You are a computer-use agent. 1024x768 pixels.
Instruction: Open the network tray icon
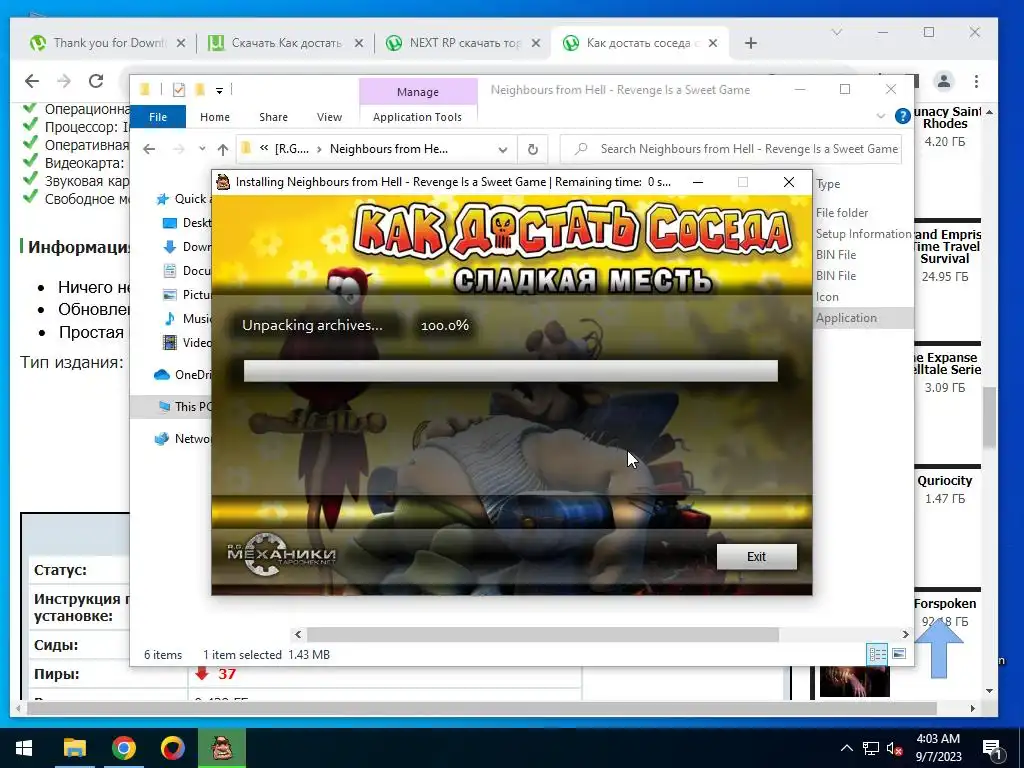[x=871, y=748]
